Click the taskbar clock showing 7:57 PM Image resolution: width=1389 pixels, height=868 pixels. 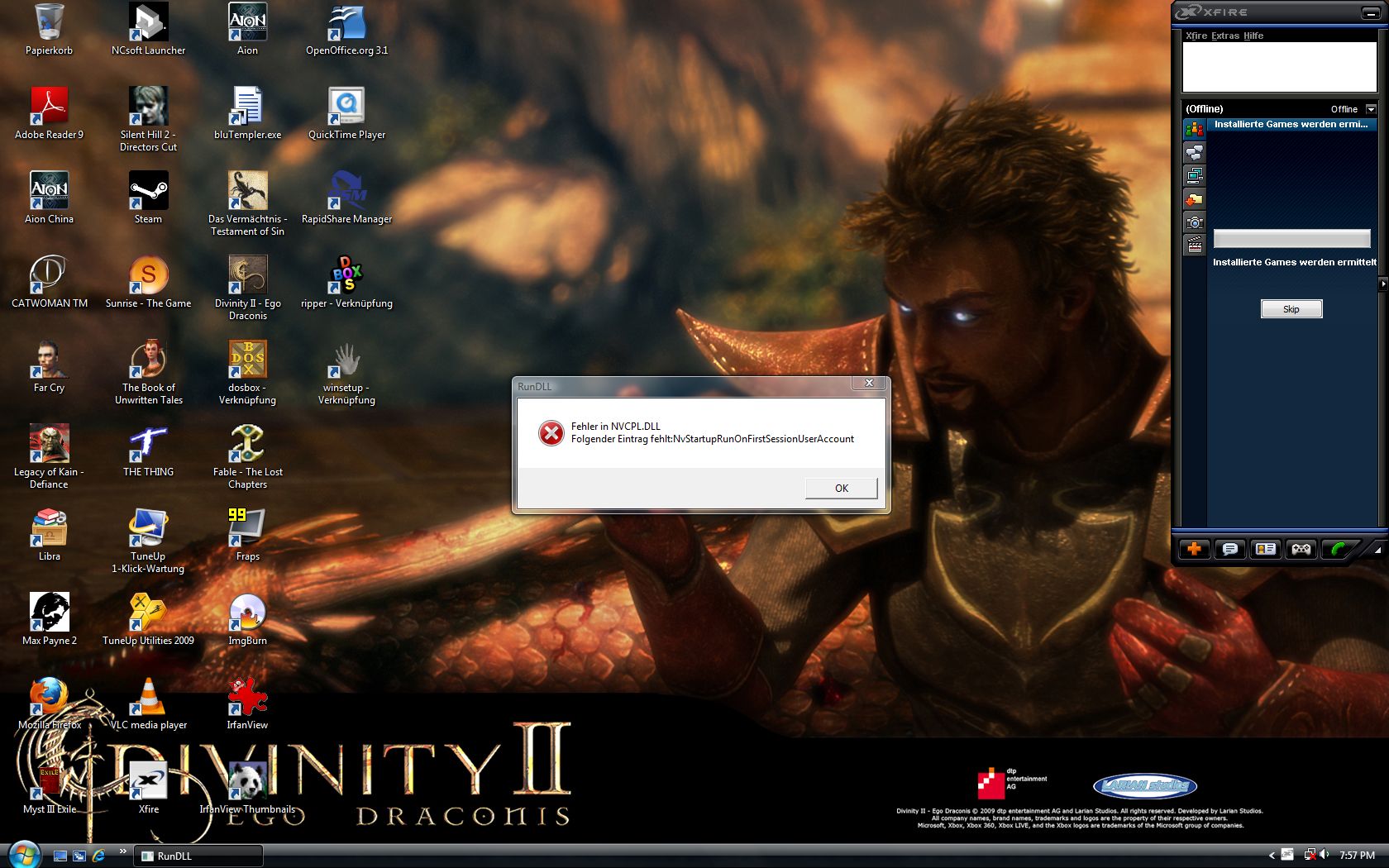point(1357,856)
